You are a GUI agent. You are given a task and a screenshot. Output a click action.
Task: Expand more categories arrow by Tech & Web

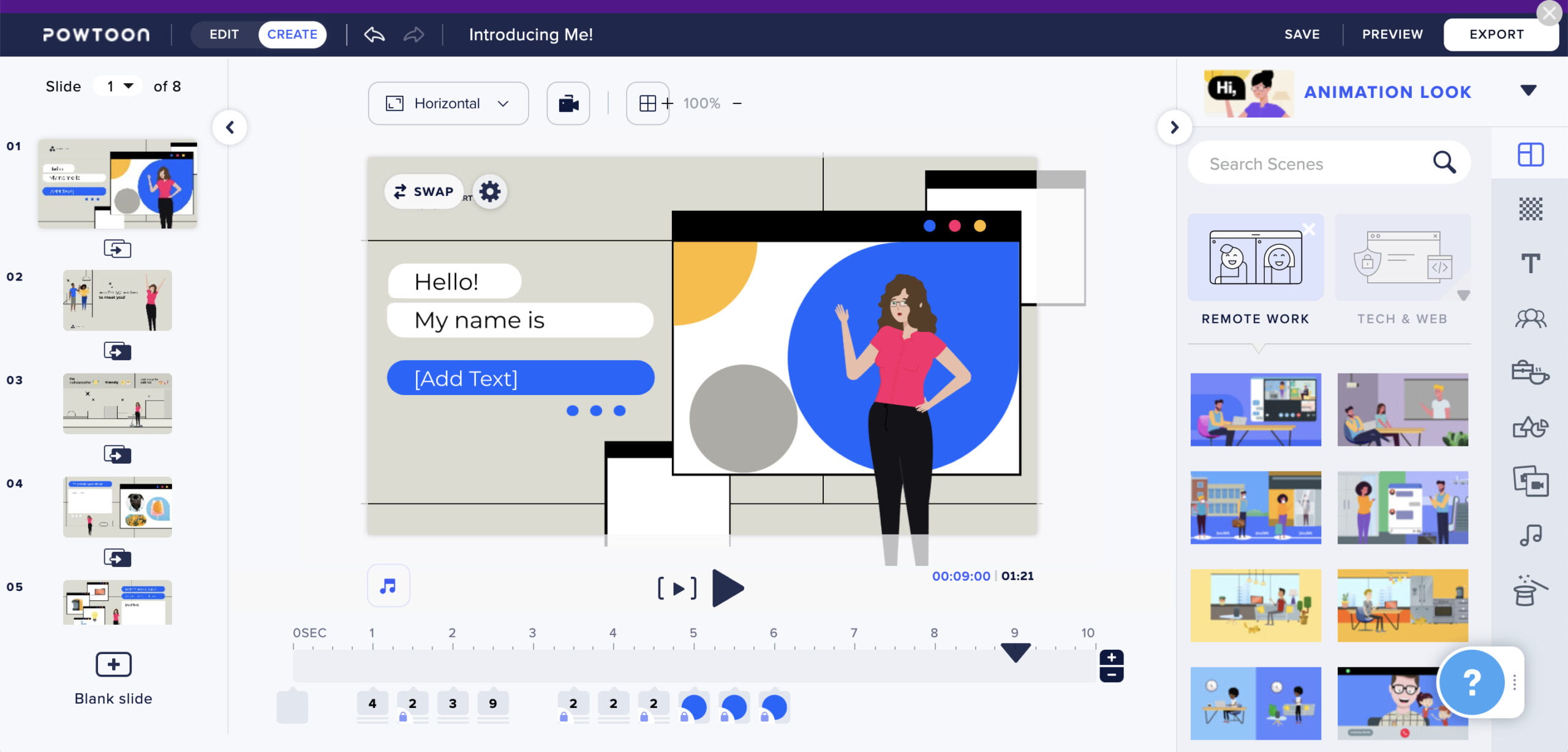pos(1463,295)
